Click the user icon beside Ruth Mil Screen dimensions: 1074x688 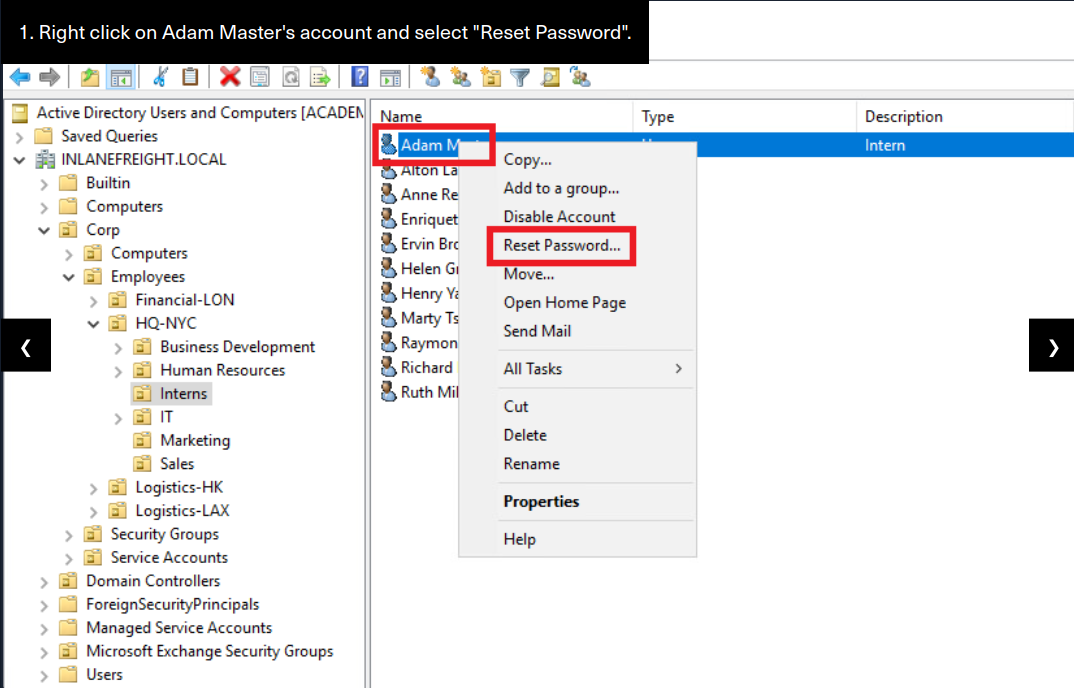point(388,392)
